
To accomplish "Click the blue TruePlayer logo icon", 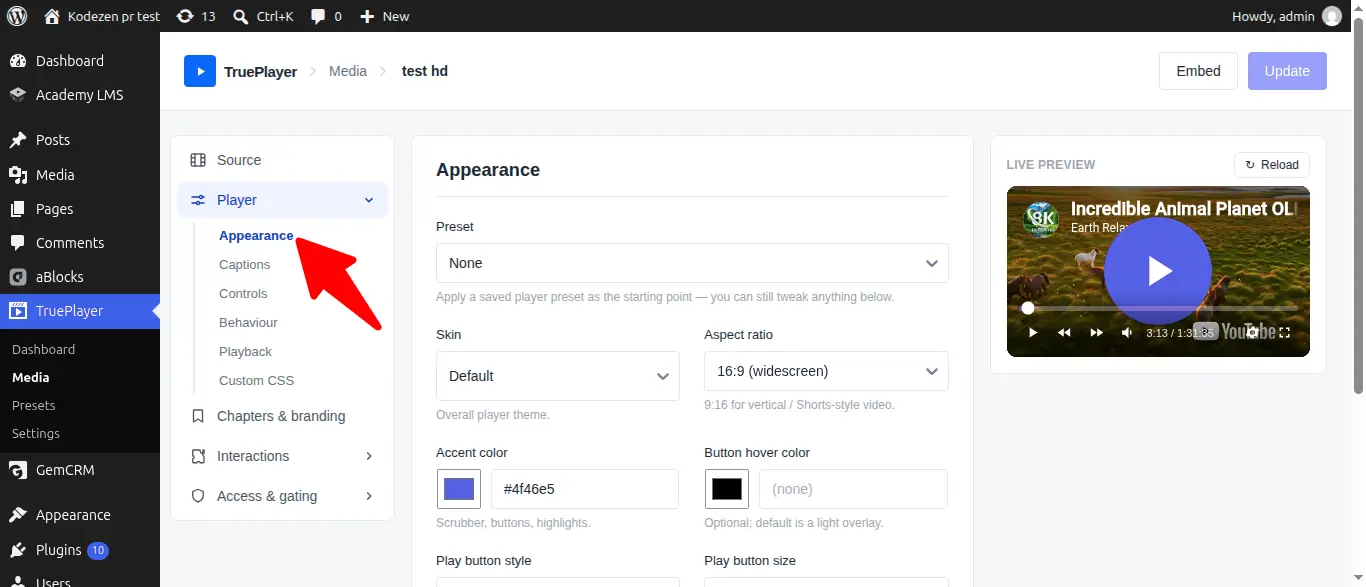I will (200, 71).
